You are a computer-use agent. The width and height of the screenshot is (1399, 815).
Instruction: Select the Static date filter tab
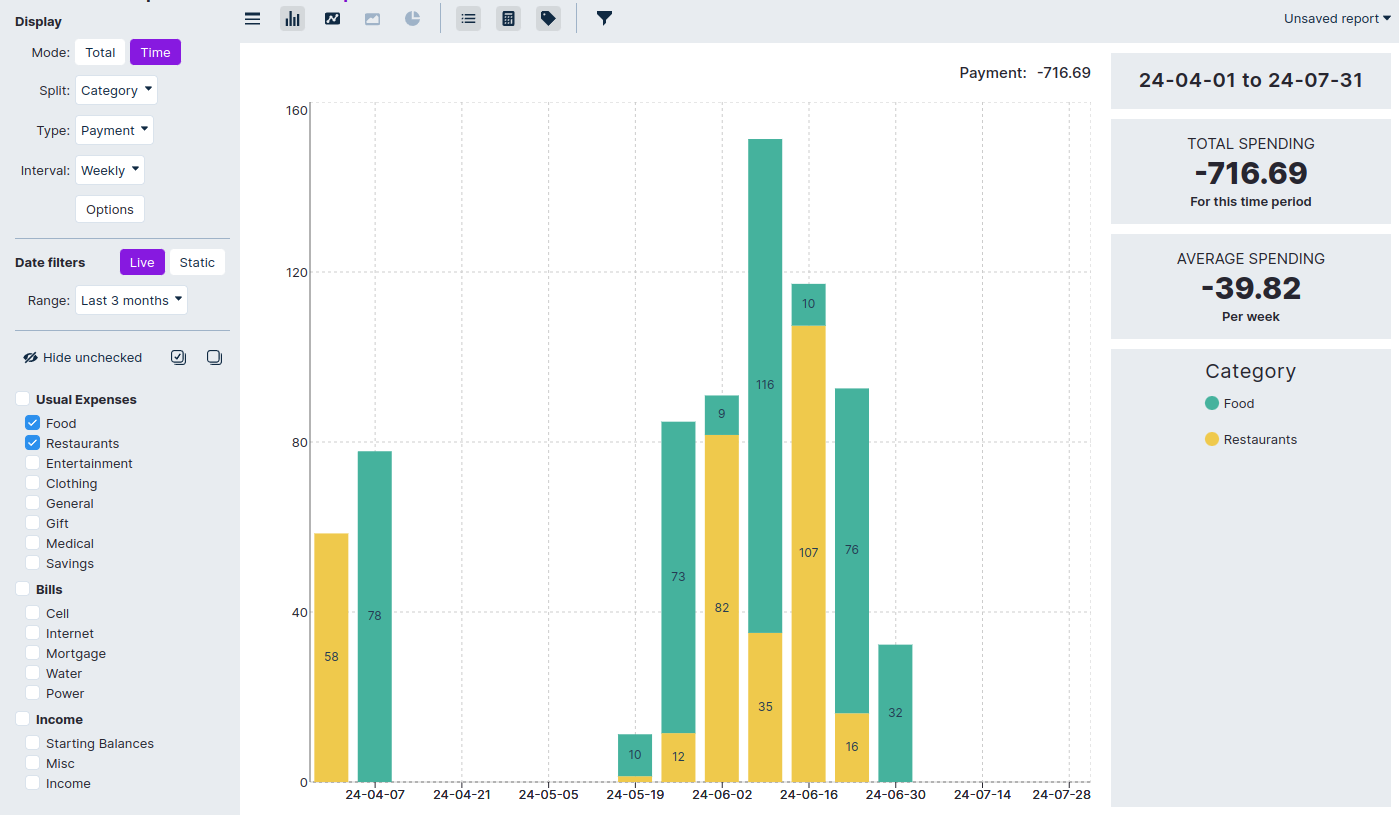pos(197,262)
